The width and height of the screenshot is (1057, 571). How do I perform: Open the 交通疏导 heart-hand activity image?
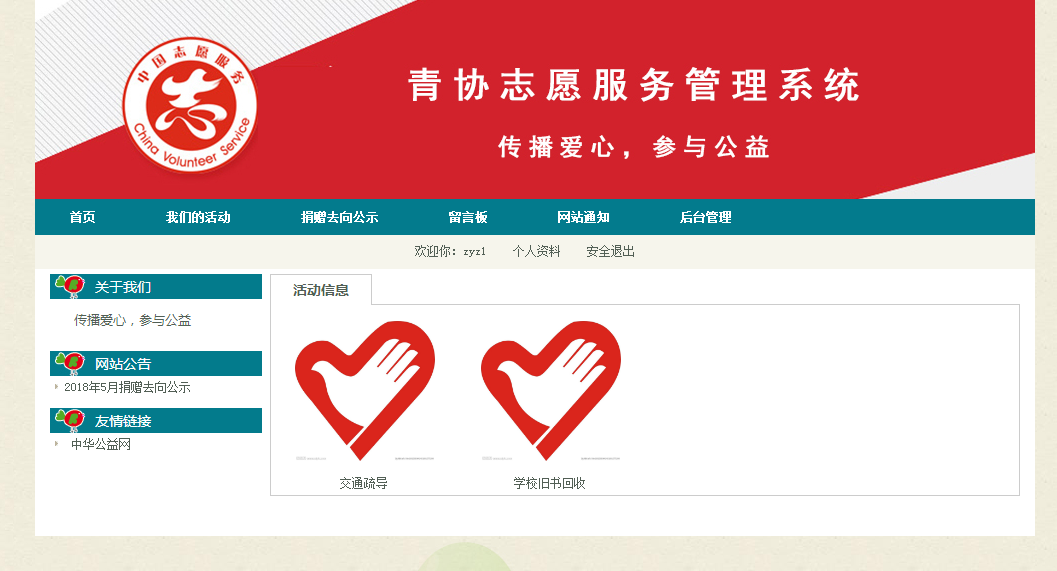click(365, 391)
